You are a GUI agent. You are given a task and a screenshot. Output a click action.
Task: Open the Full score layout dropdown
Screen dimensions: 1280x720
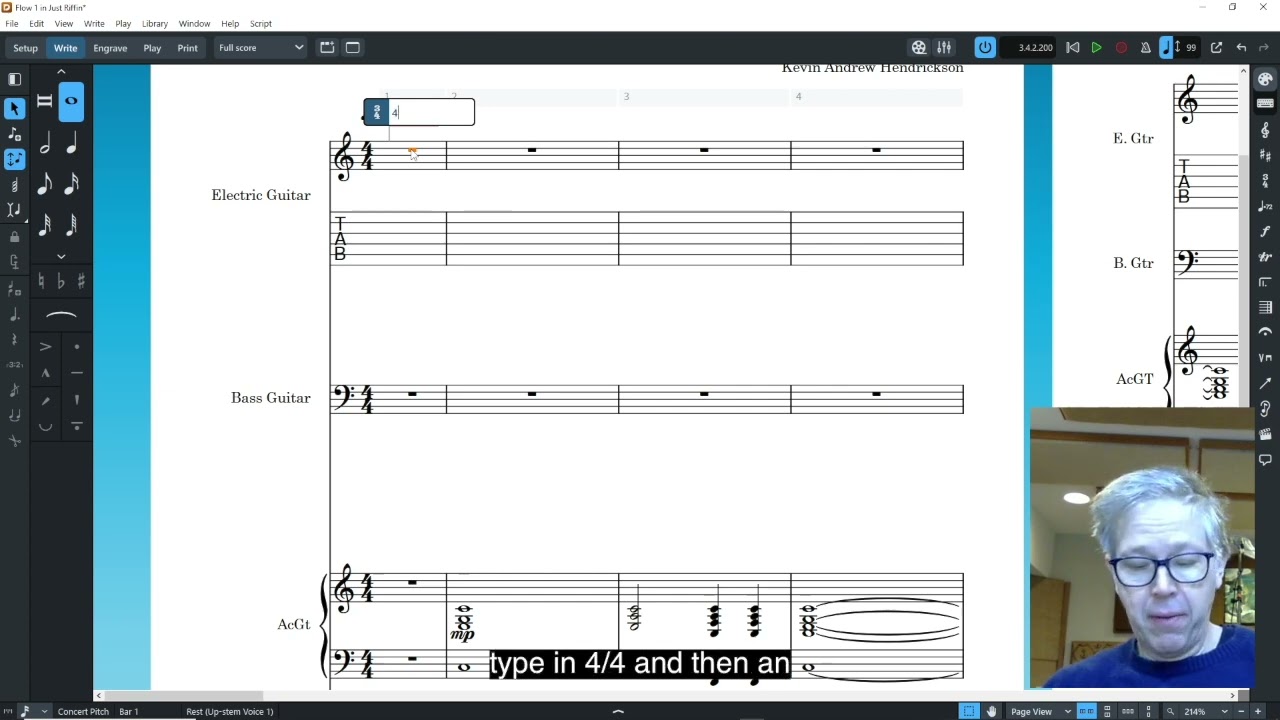pos(260,47)
